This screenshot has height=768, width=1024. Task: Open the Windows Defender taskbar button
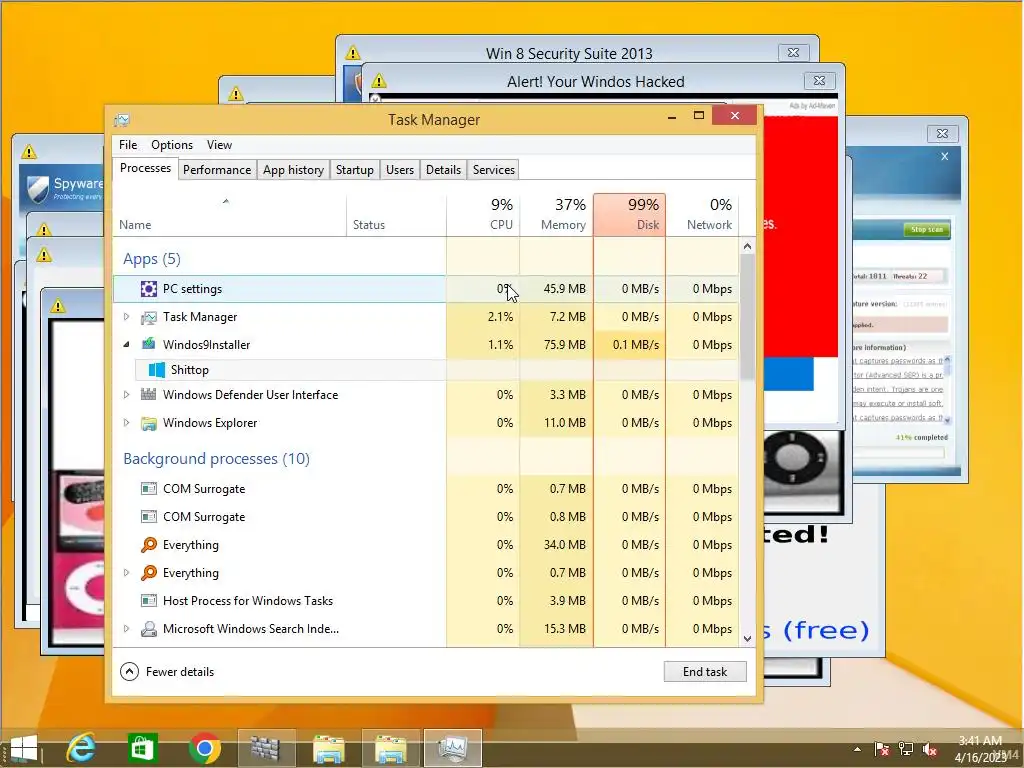pyautogui.click(x=265, y=748)
